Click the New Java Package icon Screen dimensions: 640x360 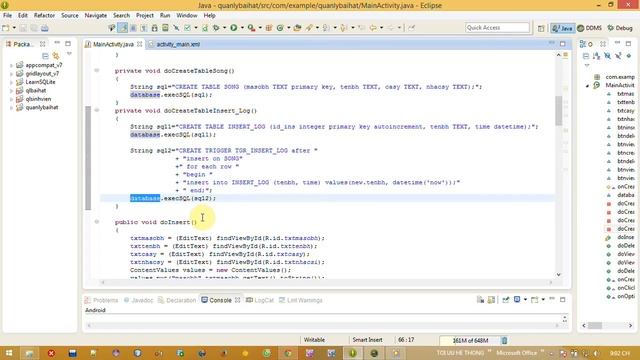(269, 28)
